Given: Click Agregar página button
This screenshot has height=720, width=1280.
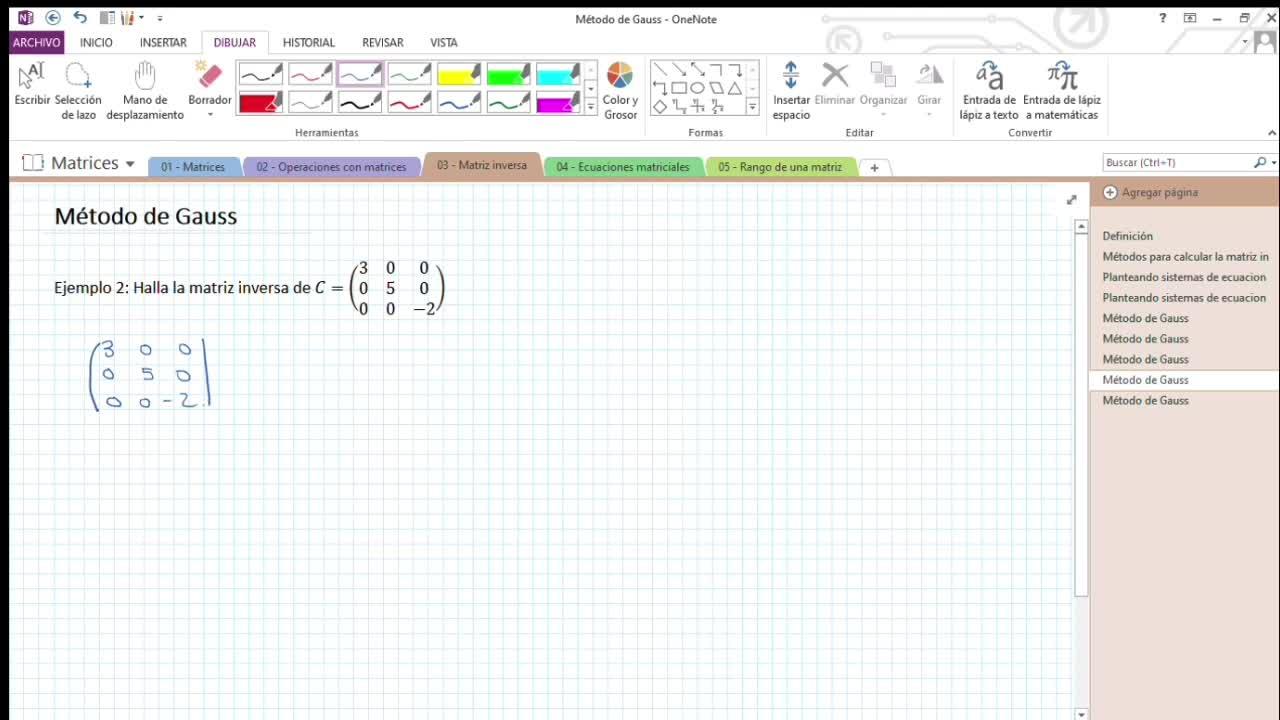Looking at the screenshot, I should (x=1151, y=192).
